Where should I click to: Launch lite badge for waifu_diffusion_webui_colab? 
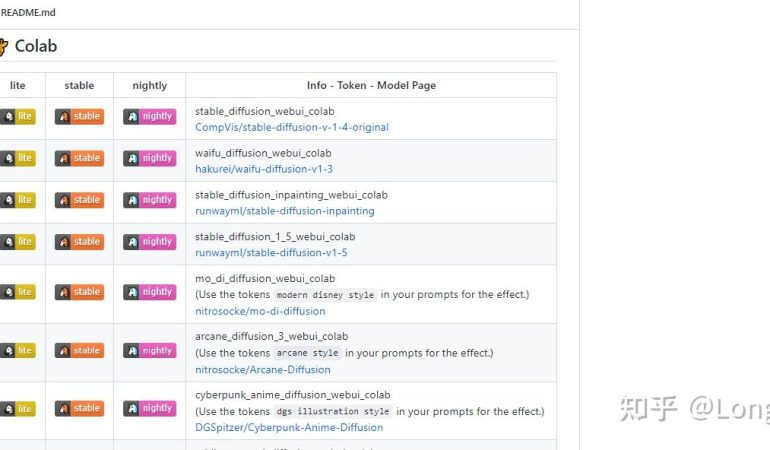click(18, 158)
